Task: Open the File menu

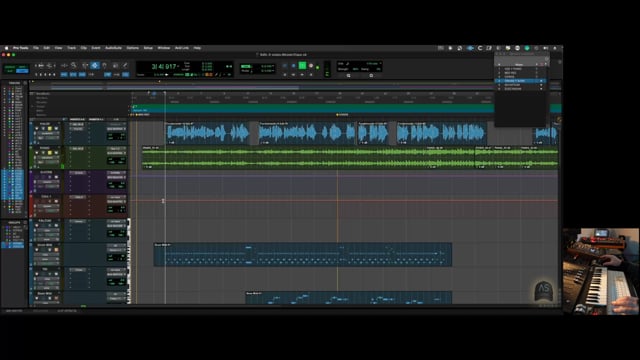Action: point(36,48)
